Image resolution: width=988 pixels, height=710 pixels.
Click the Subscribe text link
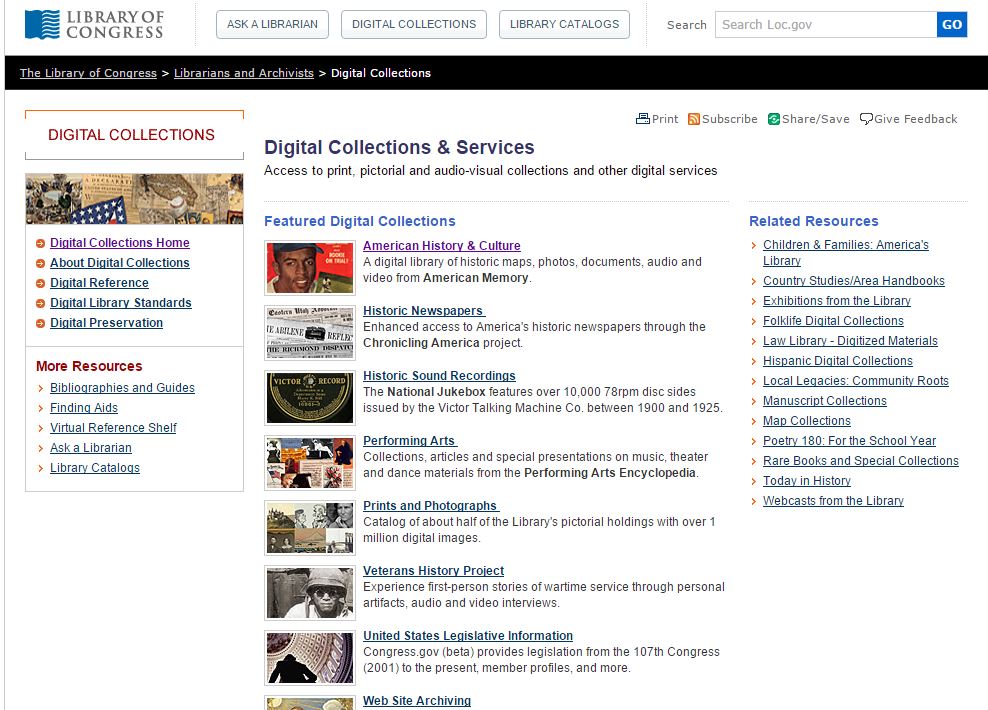click(730, 119)
